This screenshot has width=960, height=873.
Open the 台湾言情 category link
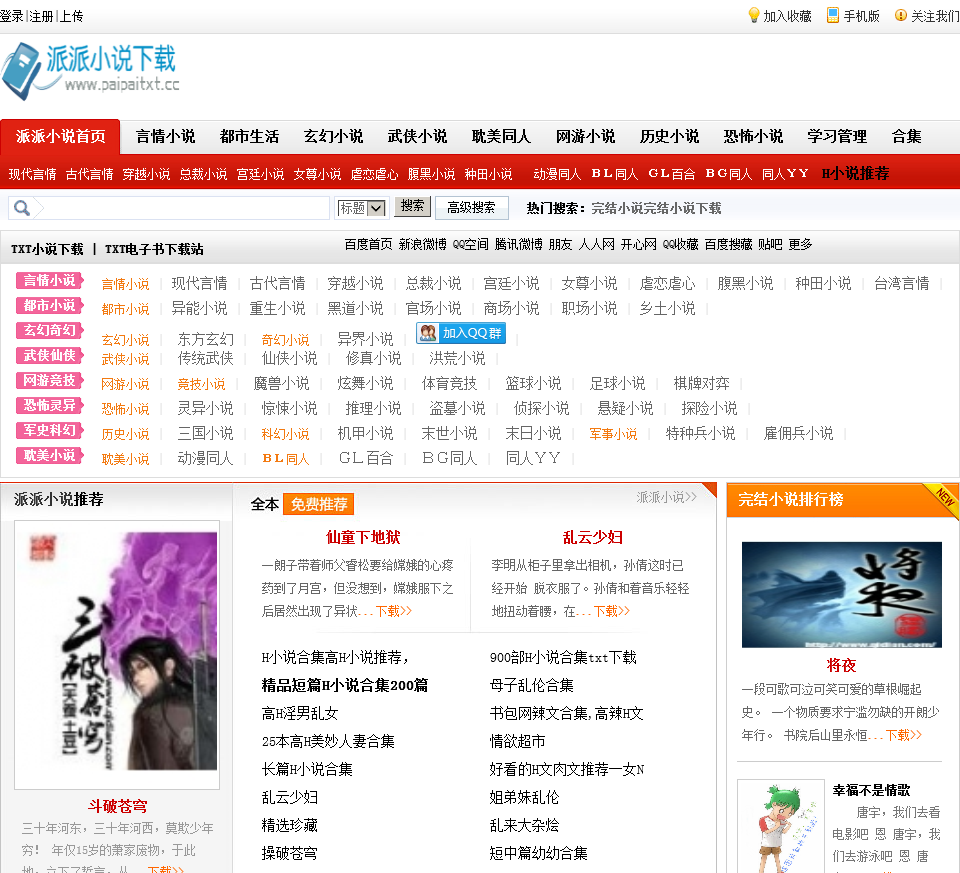click(x=902, y=283)
